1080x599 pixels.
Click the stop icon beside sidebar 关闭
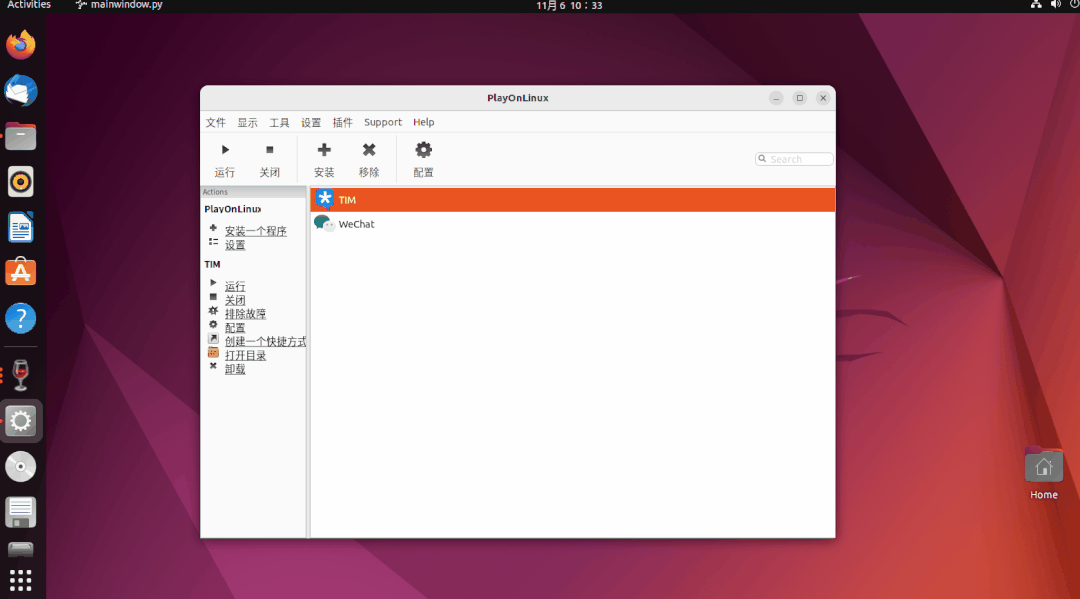(214, 297)
